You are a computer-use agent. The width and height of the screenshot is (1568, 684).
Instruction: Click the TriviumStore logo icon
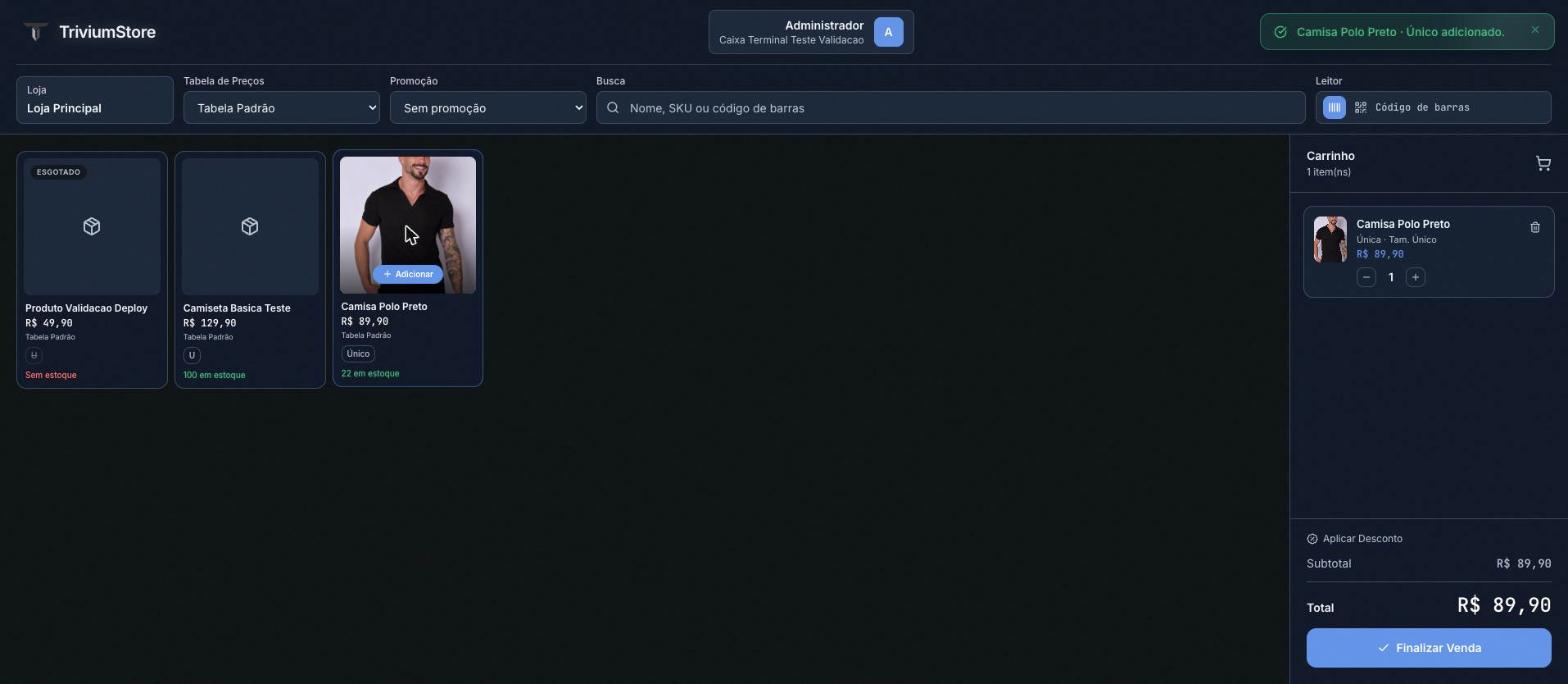(35, 32)
